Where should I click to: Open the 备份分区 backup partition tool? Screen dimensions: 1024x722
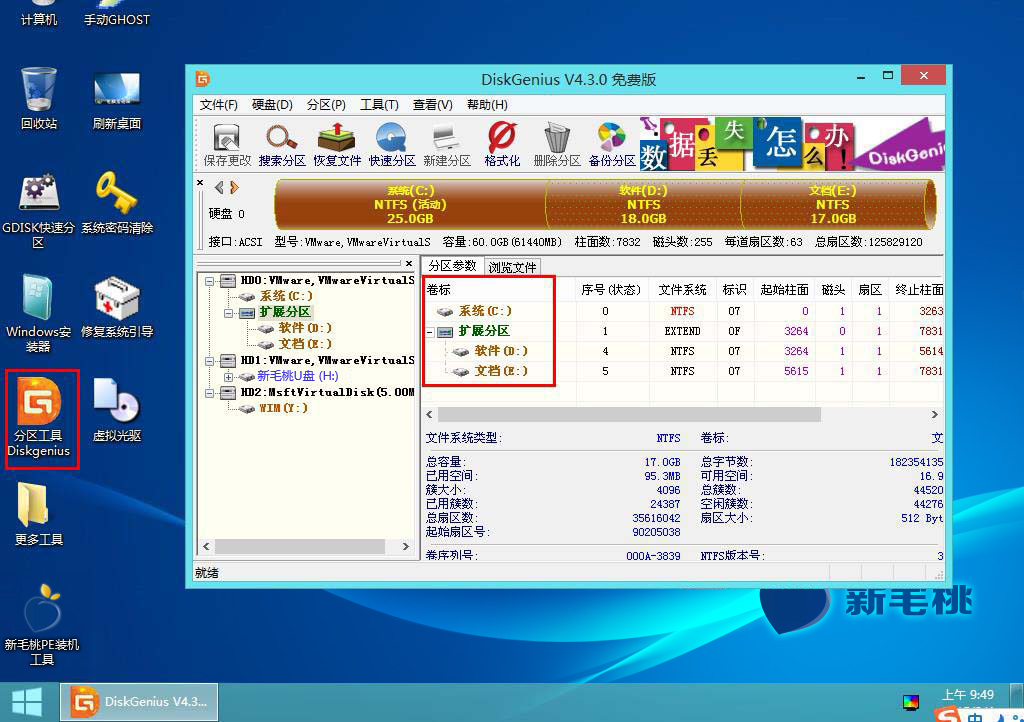[612, 145]
